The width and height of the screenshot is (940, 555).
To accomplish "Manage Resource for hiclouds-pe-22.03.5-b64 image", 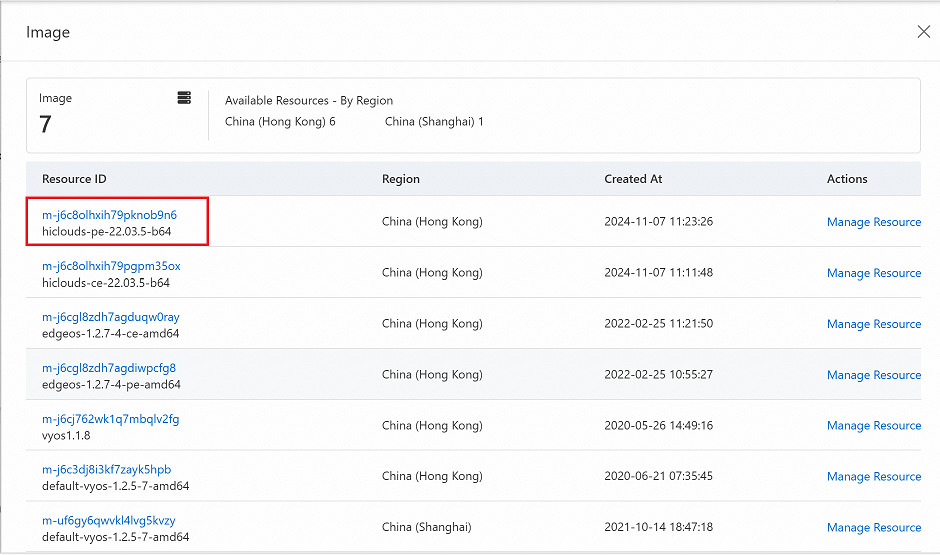I will 873,222.
